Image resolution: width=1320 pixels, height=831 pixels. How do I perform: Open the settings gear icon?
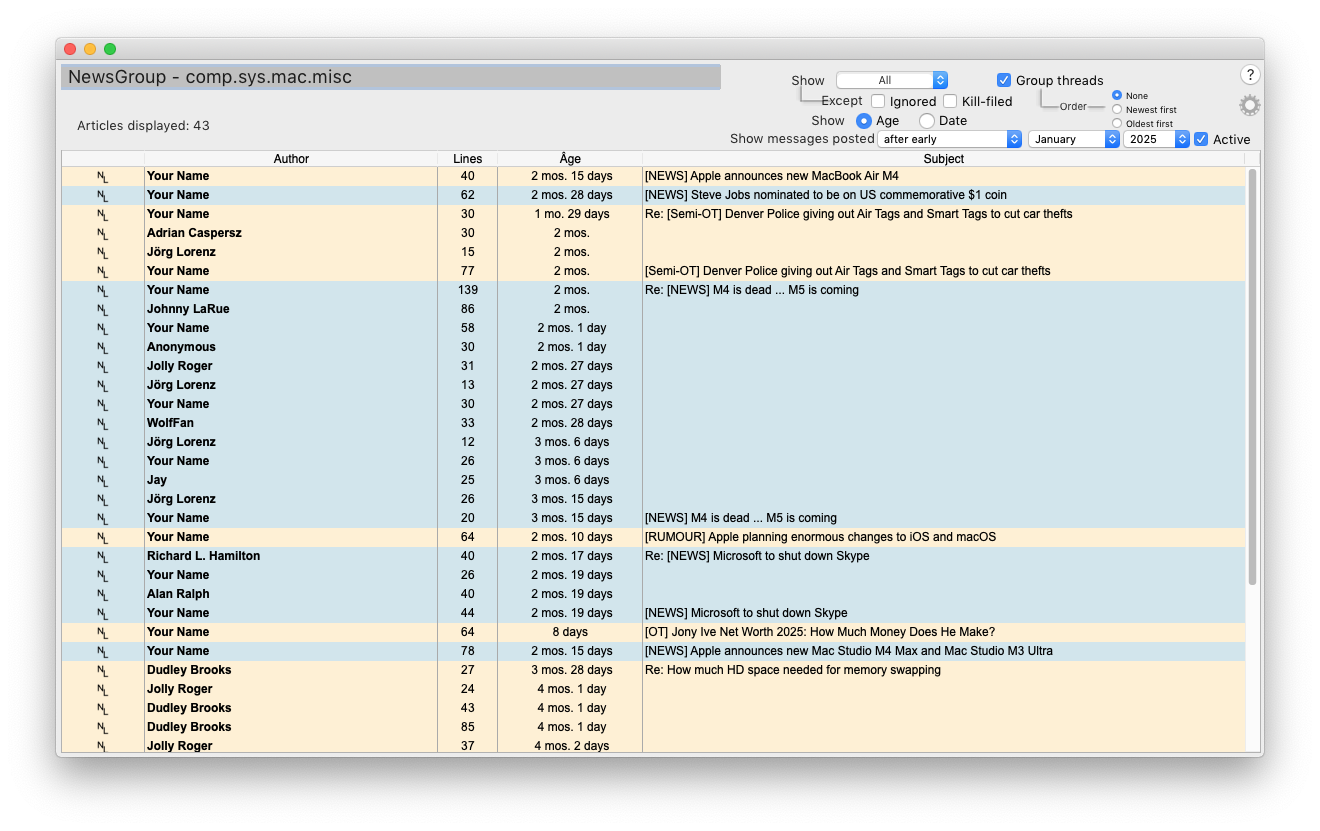(1248, 105)
